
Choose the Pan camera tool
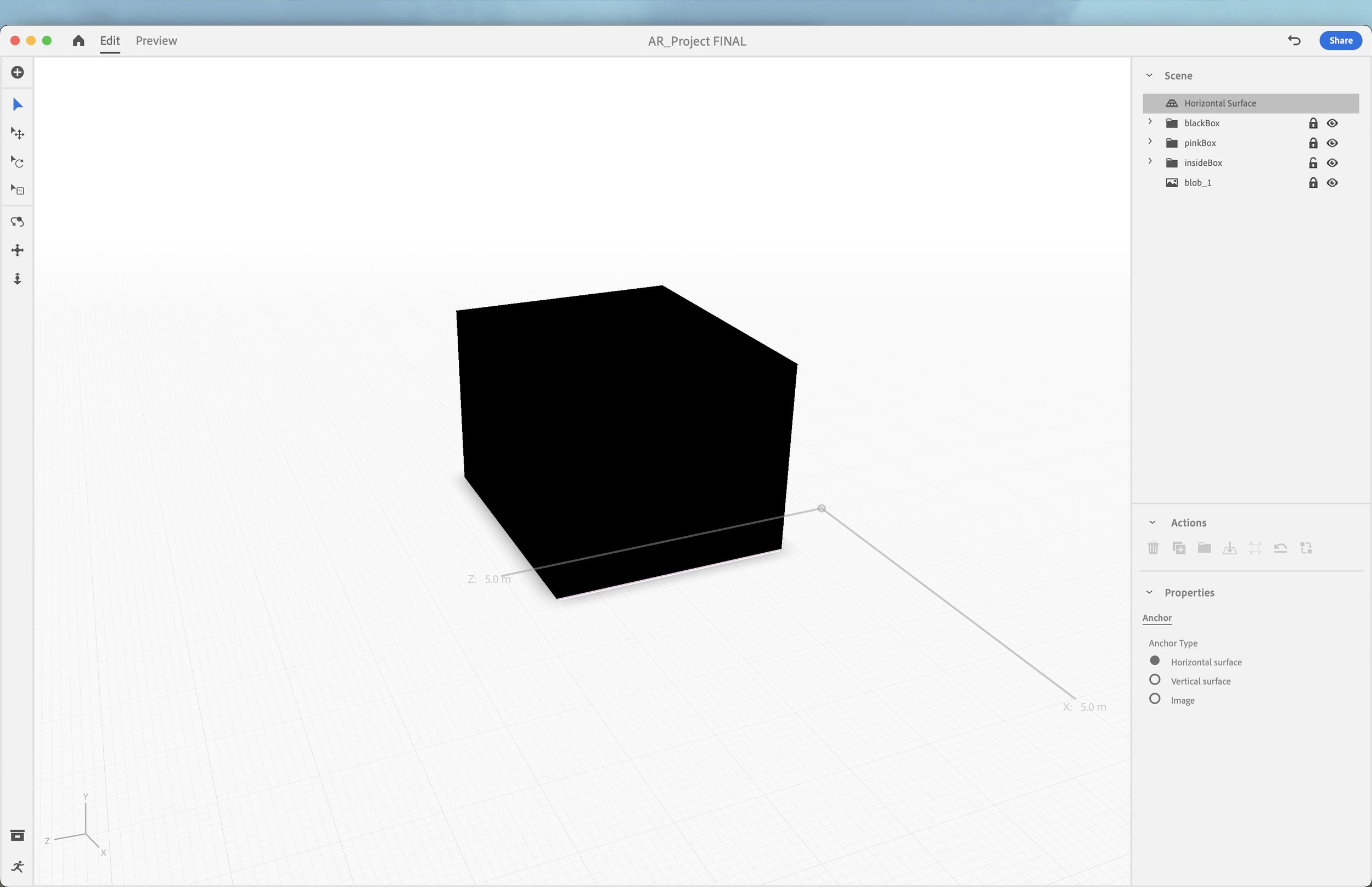pos(17,250)
